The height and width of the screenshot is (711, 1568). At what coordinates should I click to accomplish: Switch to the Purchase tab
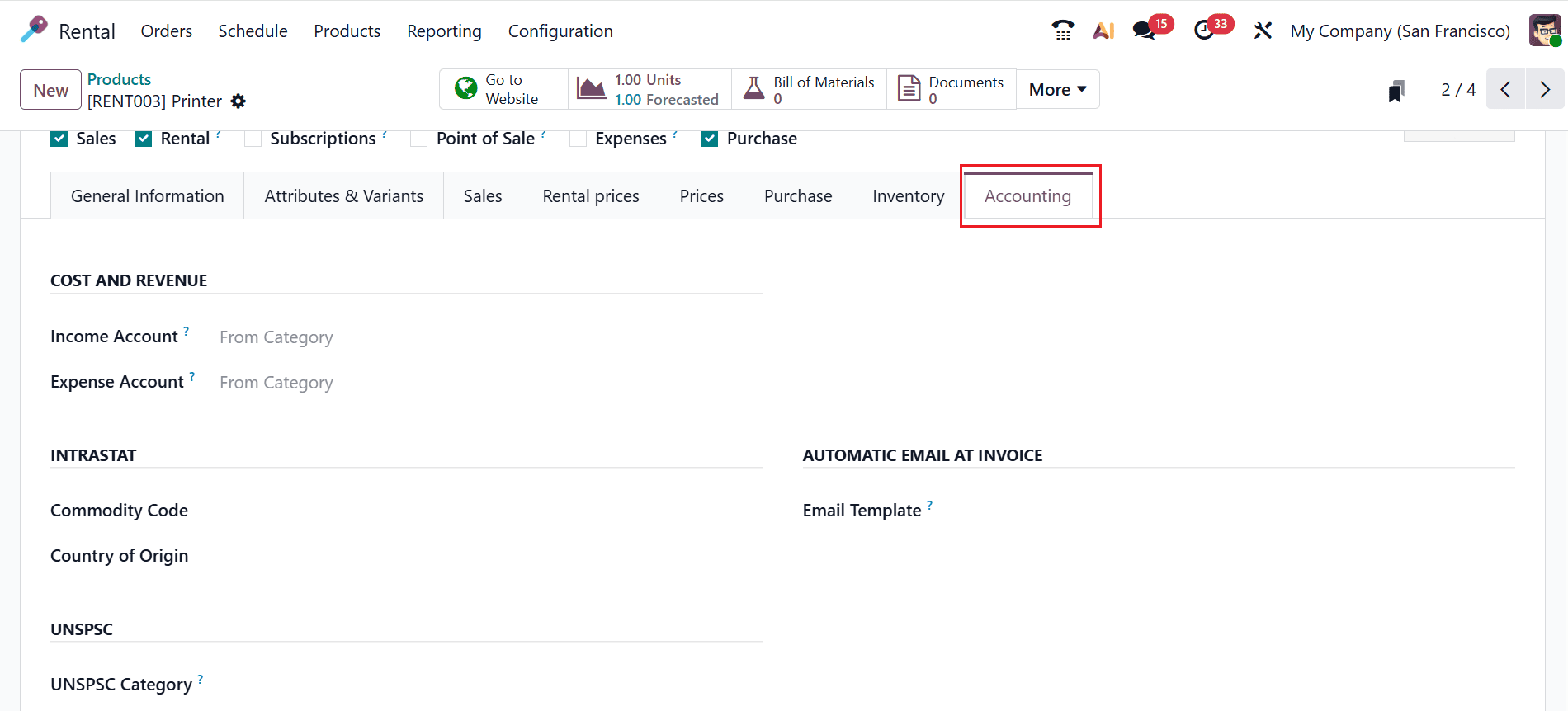(798, 195)
